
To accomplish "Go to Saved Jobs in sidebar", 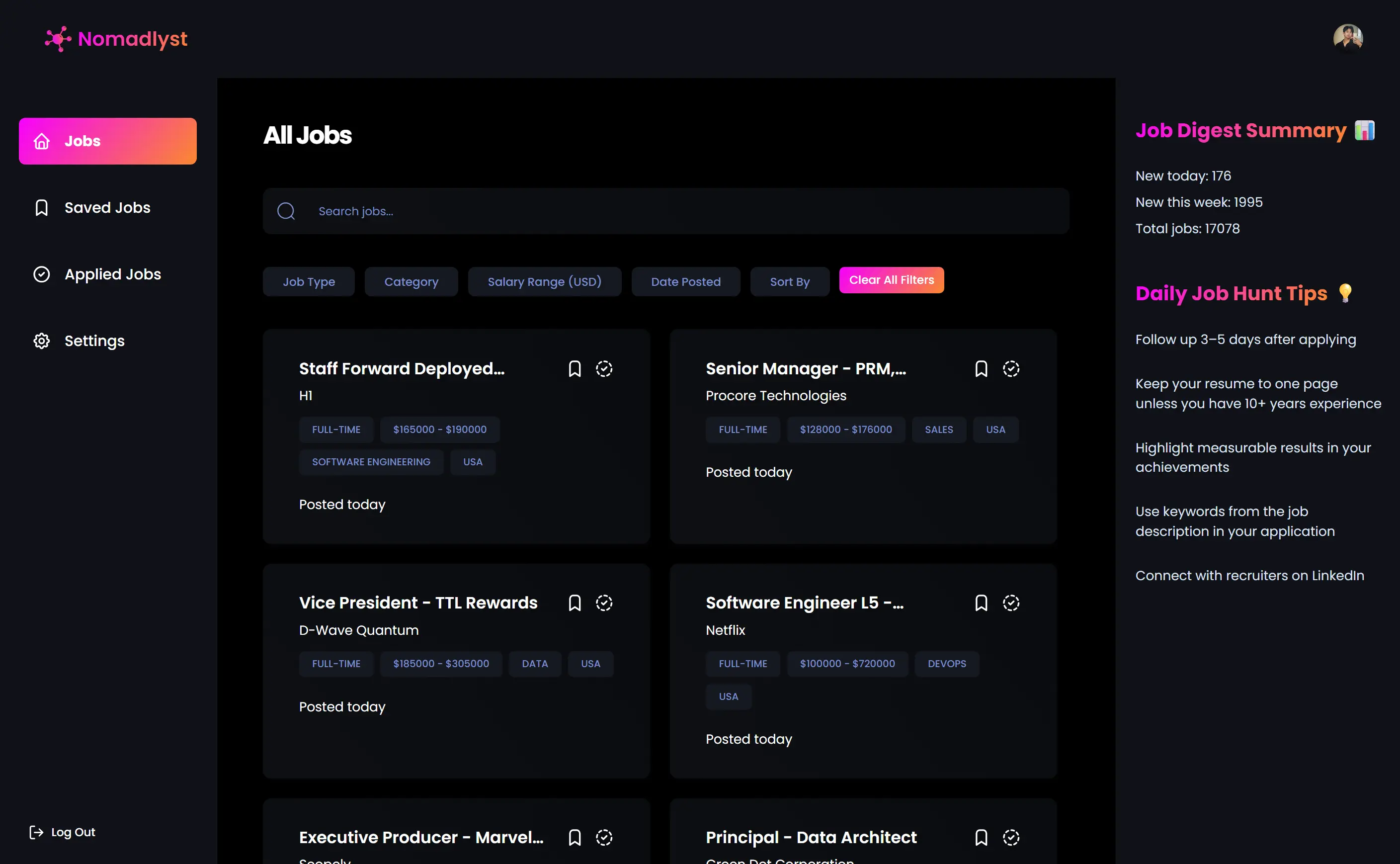I will pyautogui.click(x=107, y=207).
